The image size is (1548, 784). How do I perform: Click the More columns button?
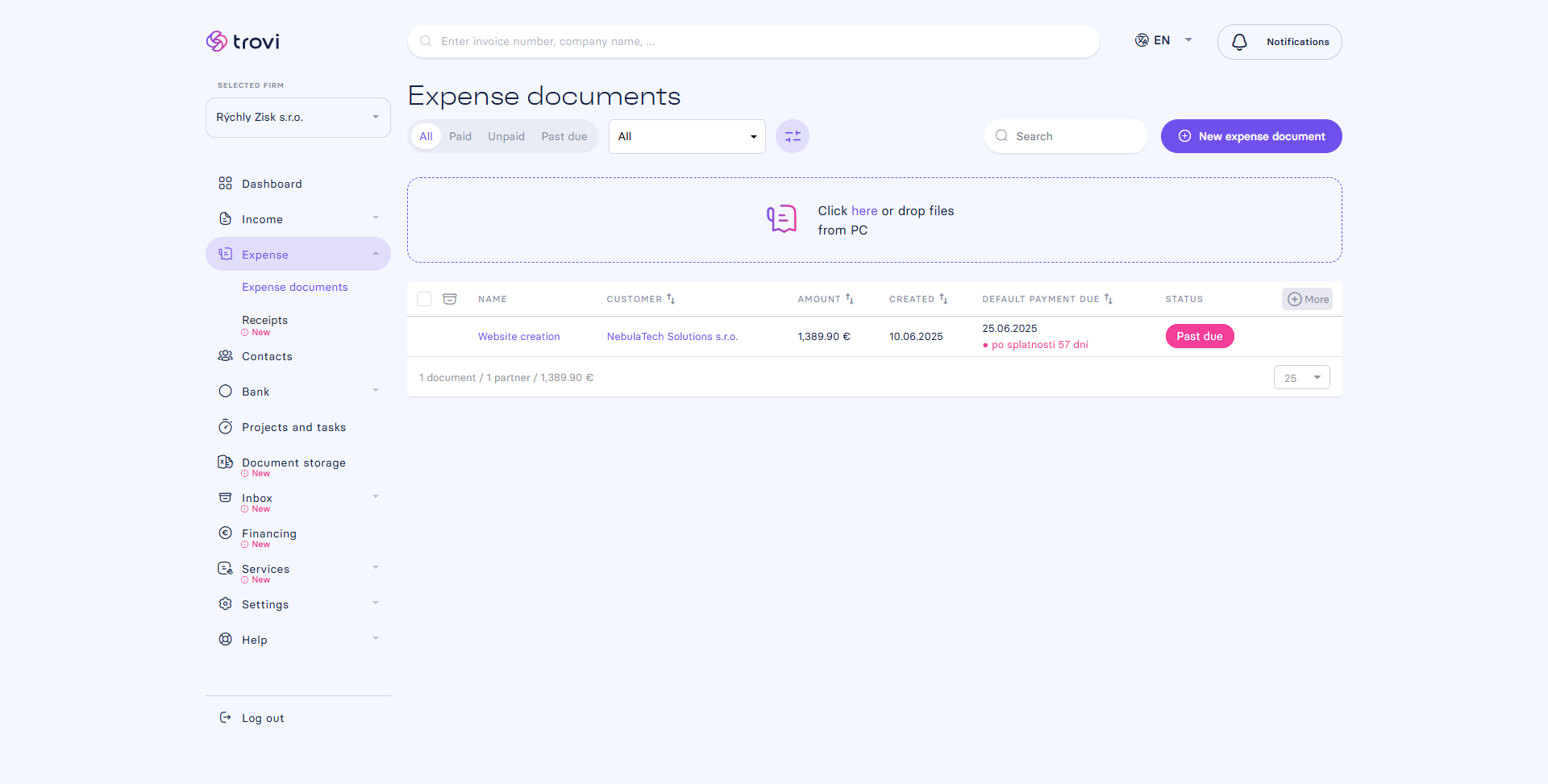[x=1307, y=299]
